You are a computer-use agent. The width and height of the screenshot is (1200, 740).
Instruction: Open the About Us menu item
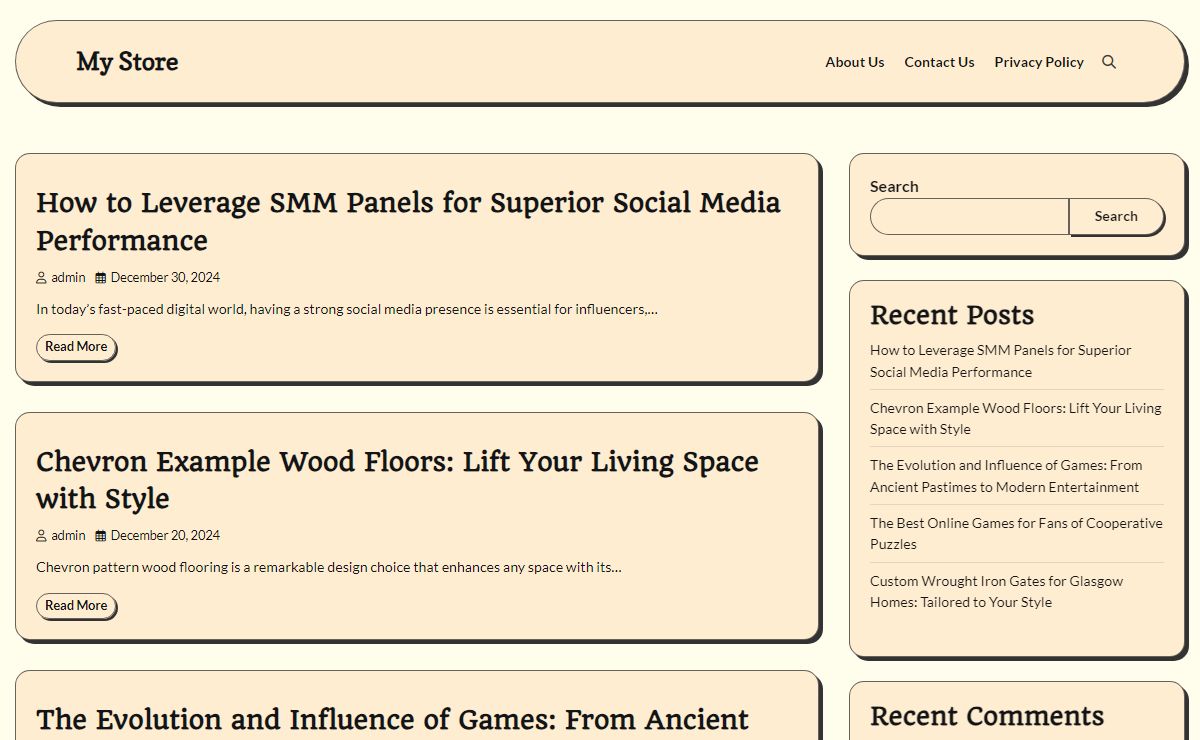click(x=854, y=62)
